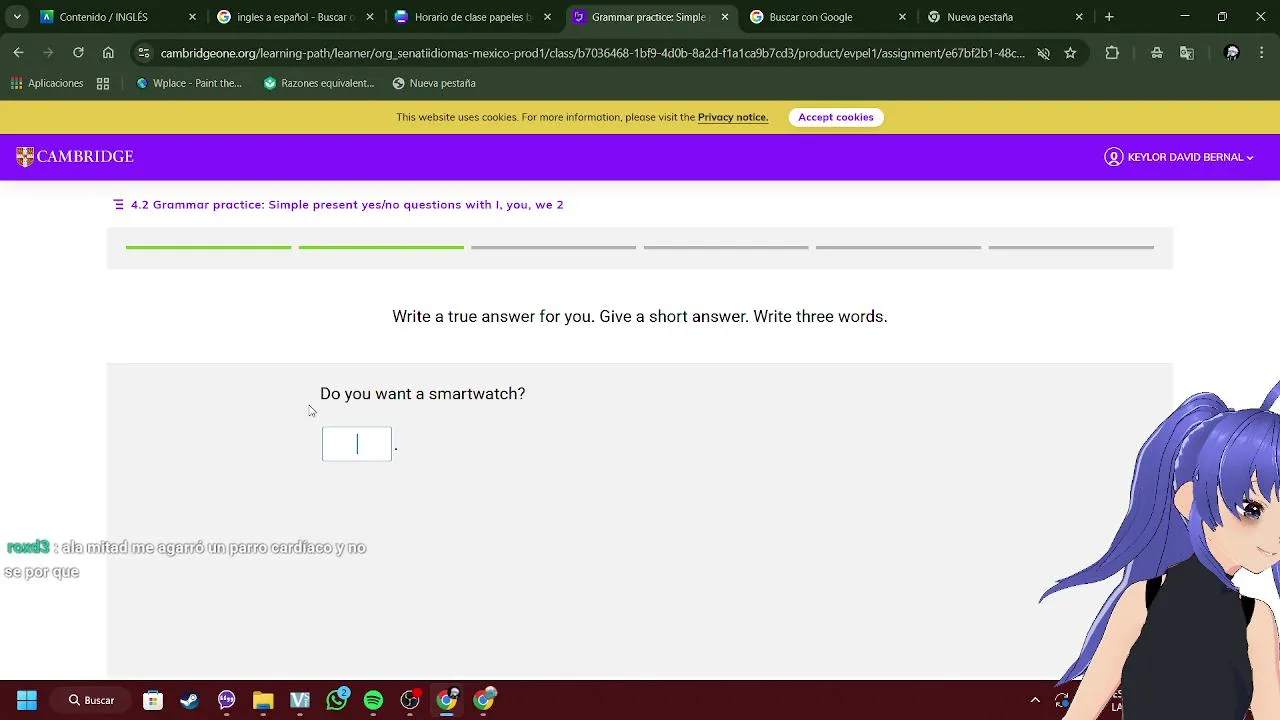The image size is (1280, 720).
Task: Open Spotify from the taskbar
Action: click(x=373, y=700)
